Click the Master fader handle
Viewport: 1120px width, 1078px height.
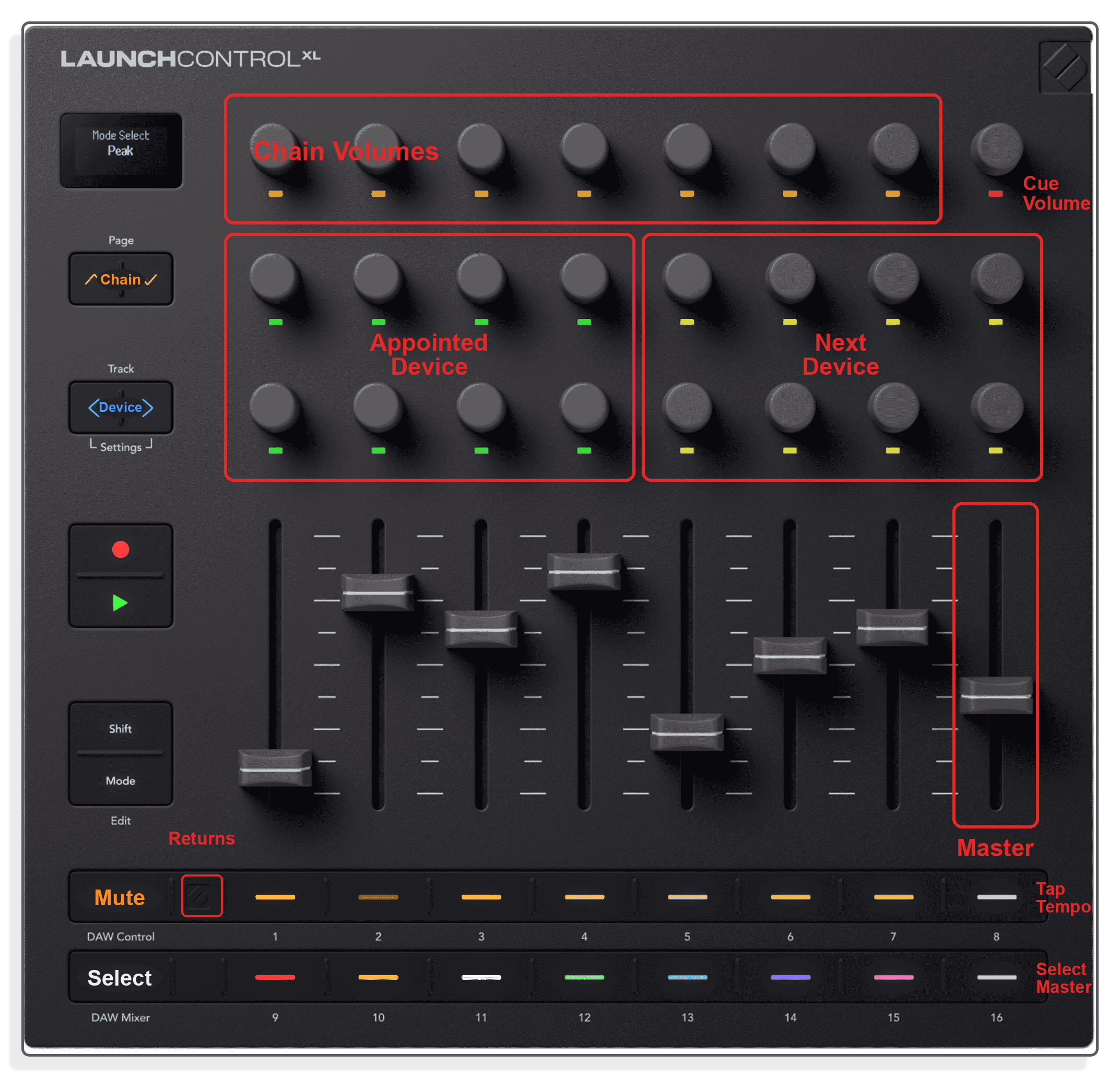(996, 695)
